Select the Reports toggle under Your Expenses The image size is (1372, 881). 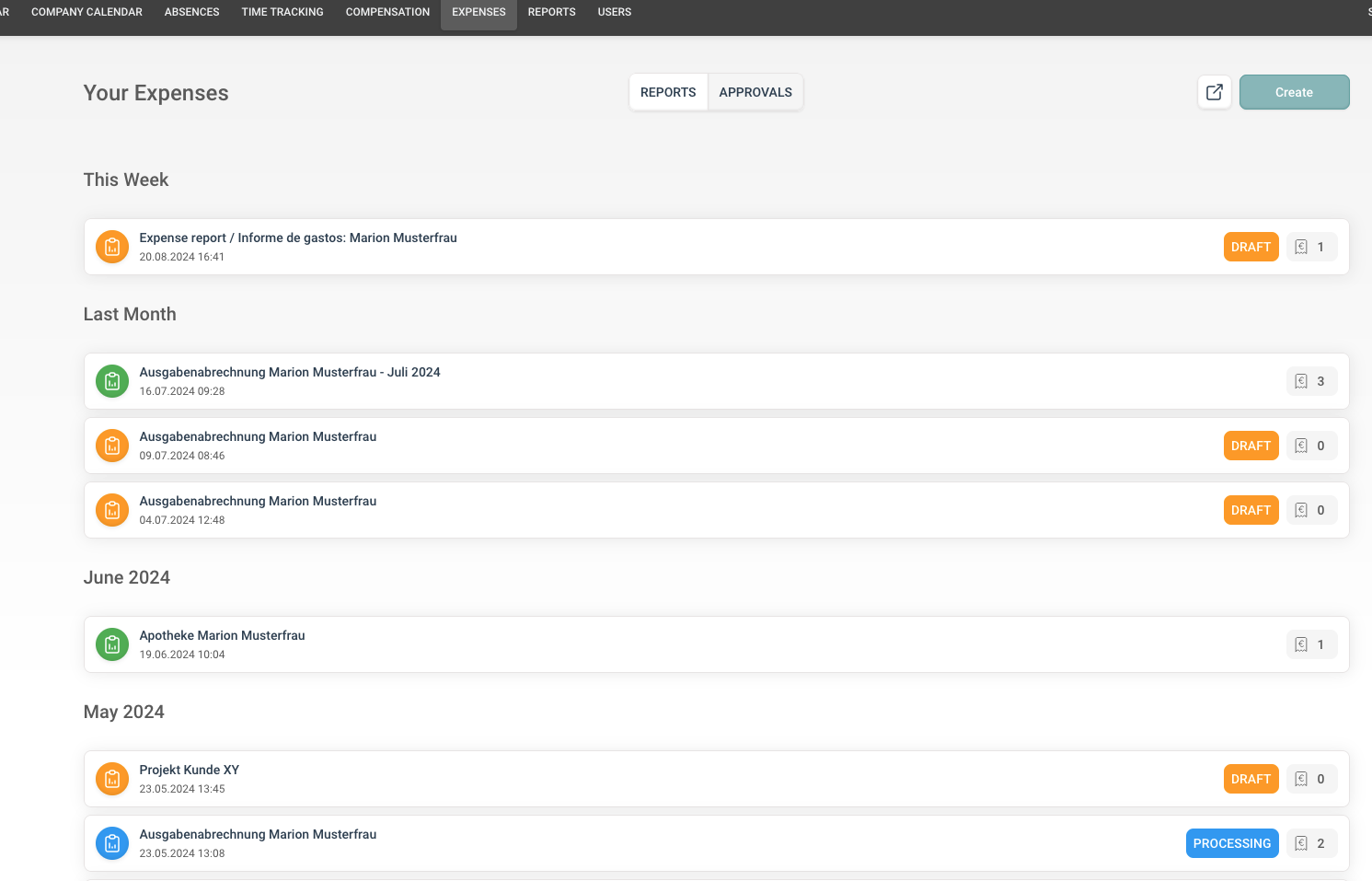click(x=668, y=92)
